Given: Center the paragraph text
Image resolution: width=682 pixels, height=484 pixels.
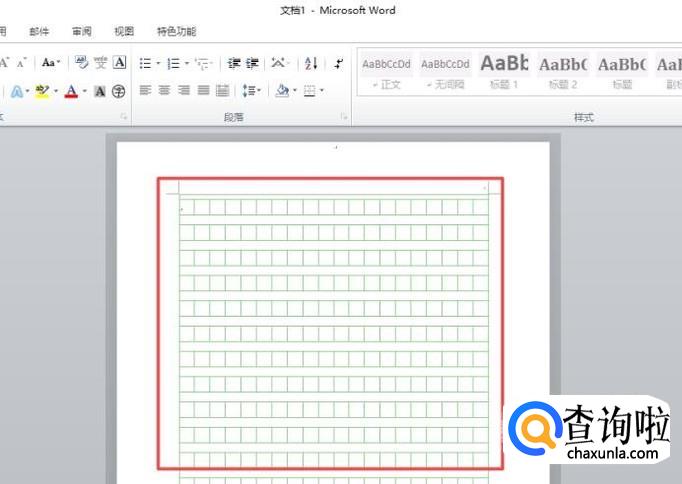Looking at the screenshot, I should click(164, 90).
